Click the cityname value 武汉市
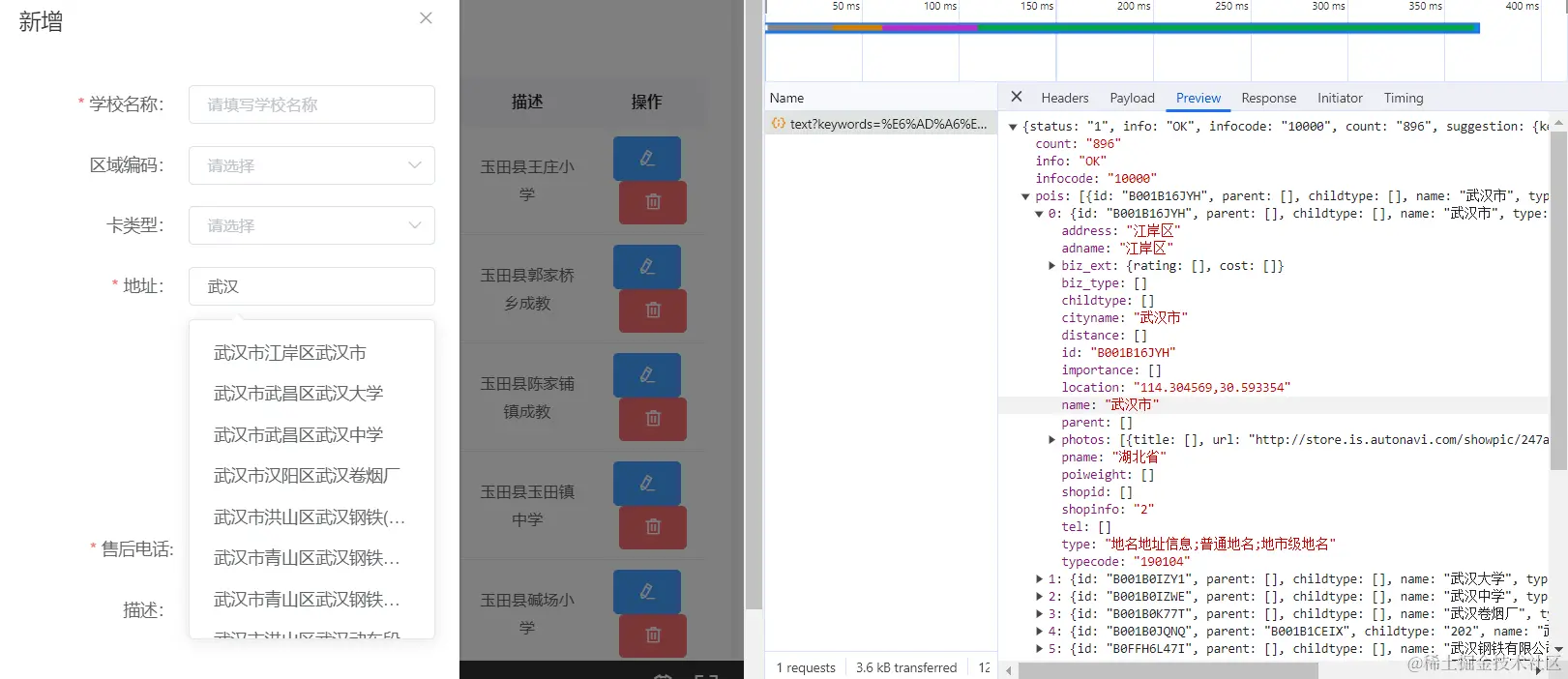 [1159, 318]
